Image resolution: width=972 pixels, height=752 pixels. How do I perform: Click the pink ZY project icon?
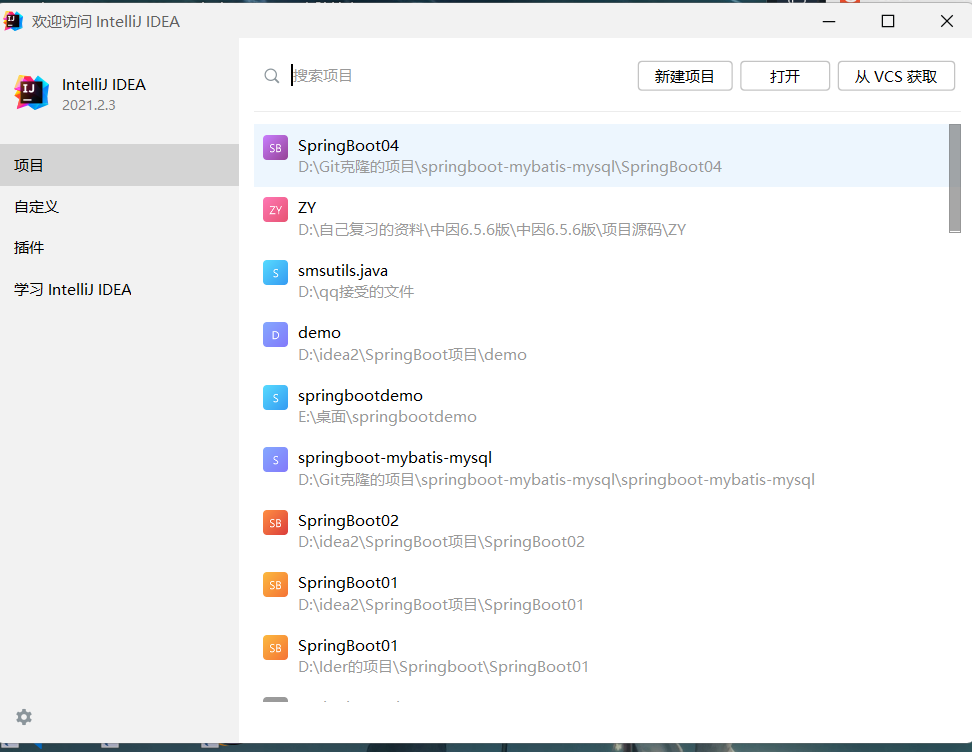pyautogui.click(x=275, y=210)
